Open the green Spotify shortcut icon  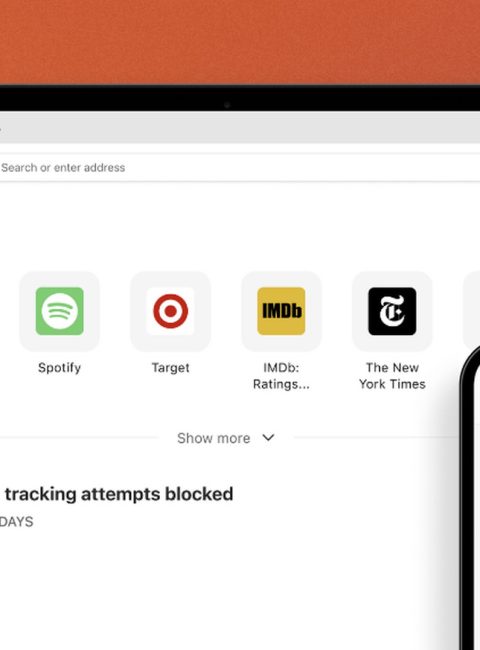pos(60,311)
